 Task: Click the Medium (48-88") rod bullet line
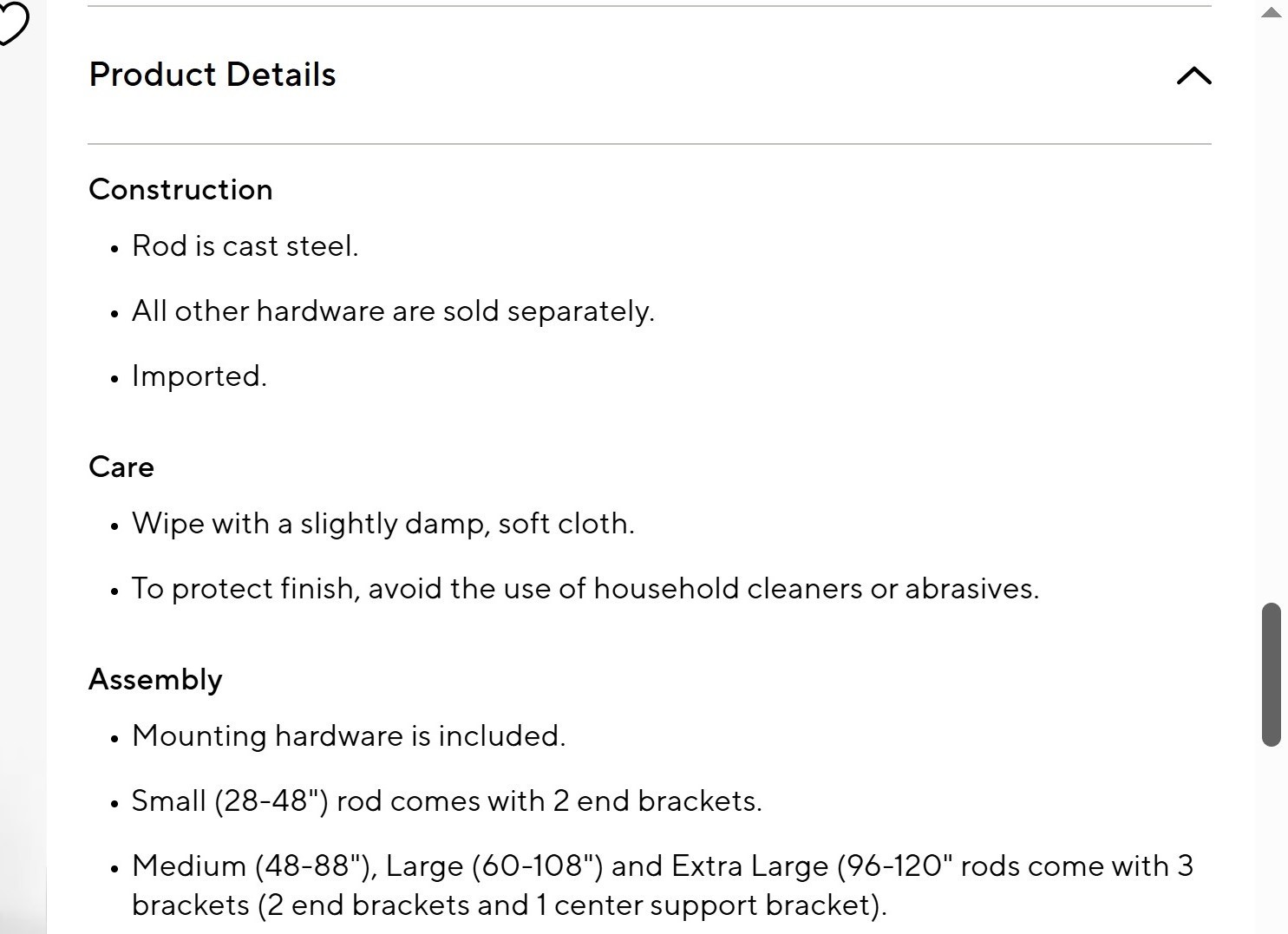(x=662, y=866)
